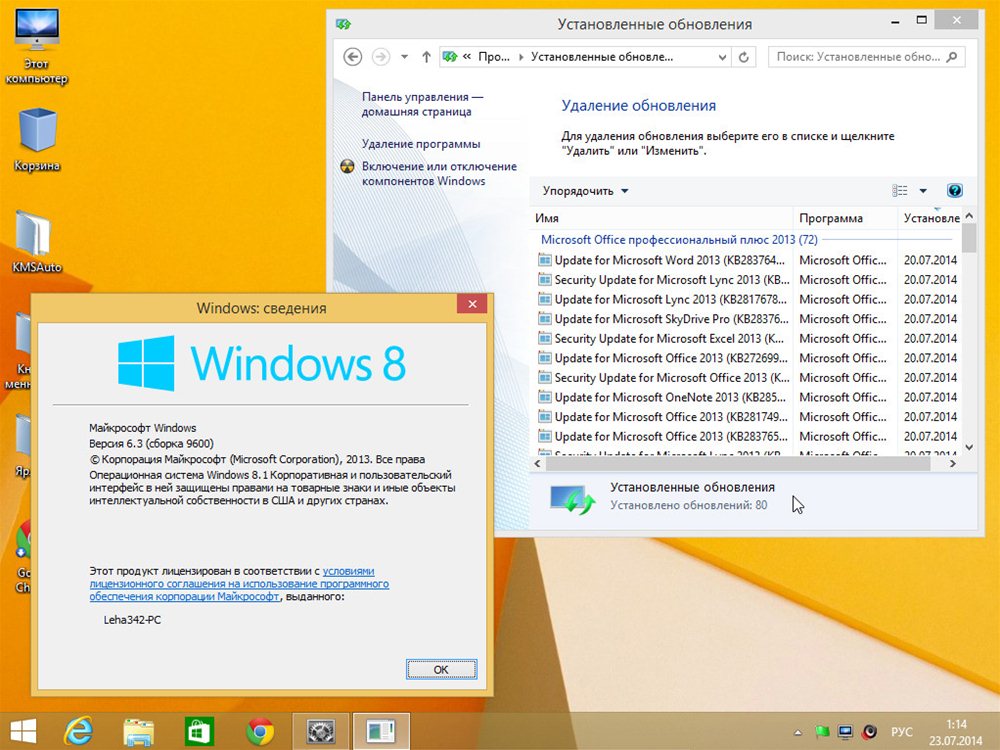Open the Корзина recycle bin icon
The image size is (1000, 750).
point(37,140)
